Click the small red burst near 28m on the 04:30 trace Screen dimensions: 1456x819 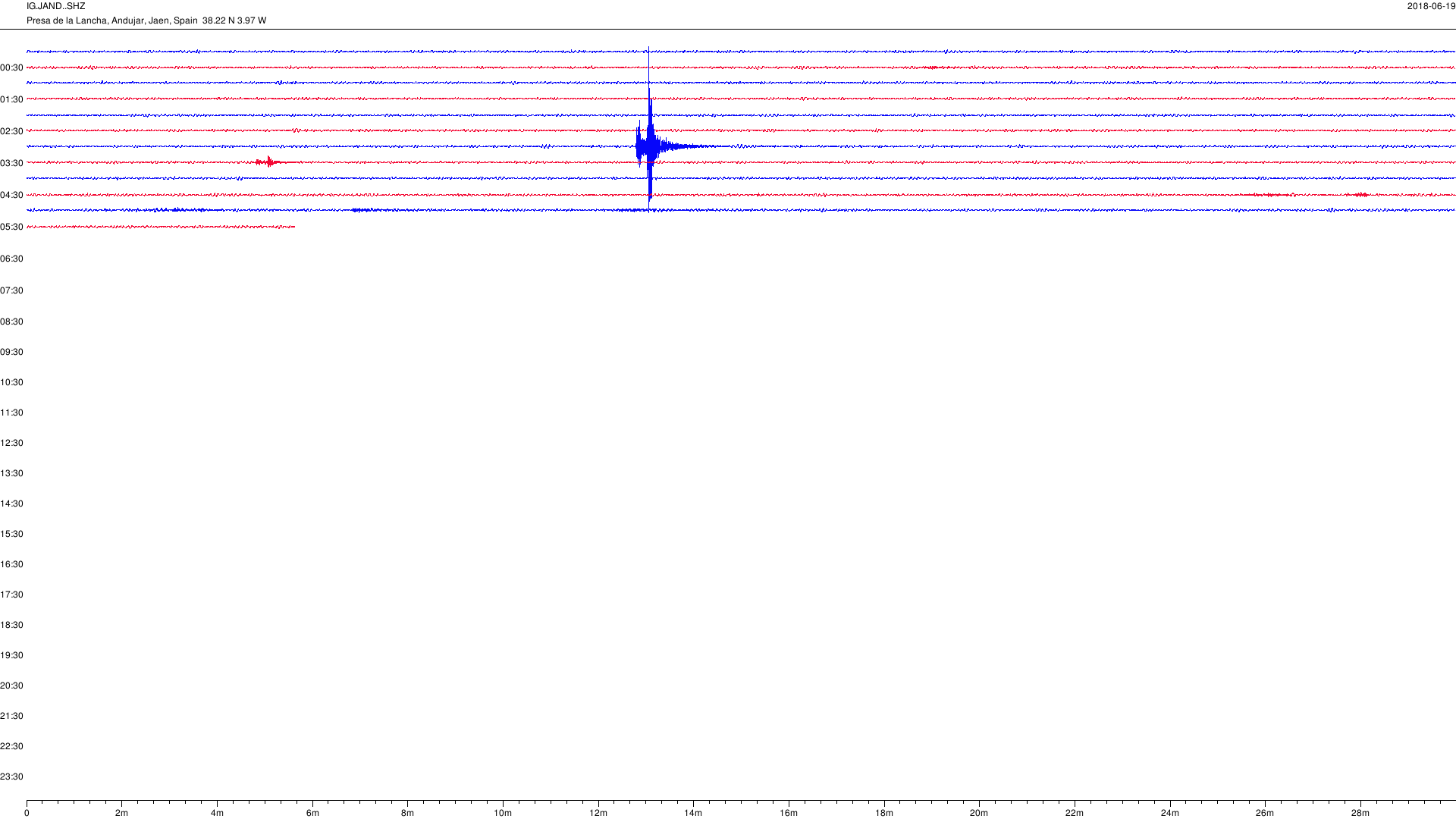pyautogui.click(x=1360, y=195)
